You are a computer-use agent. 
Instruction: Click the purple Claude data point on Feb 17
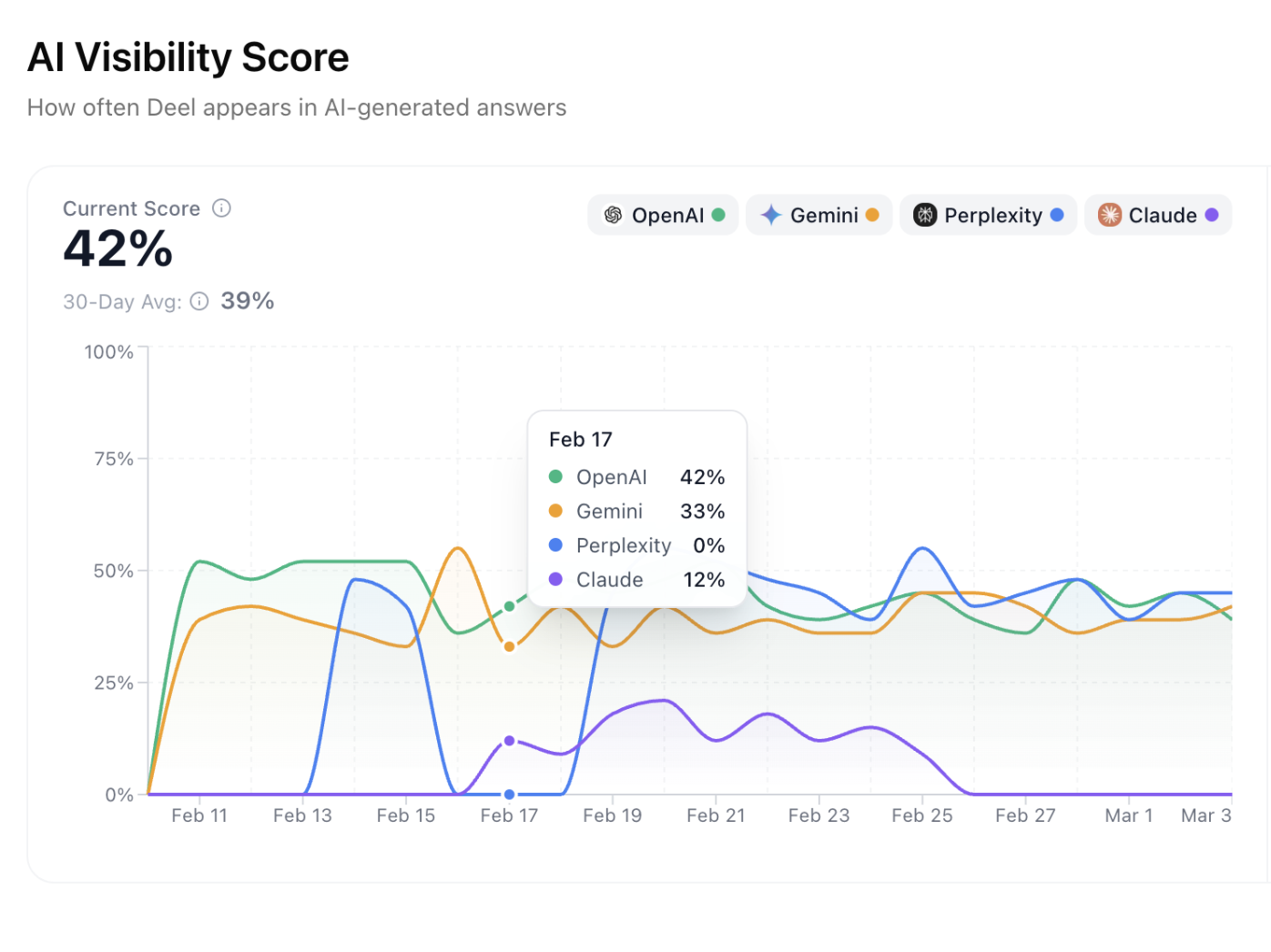(x=510, y=741)
